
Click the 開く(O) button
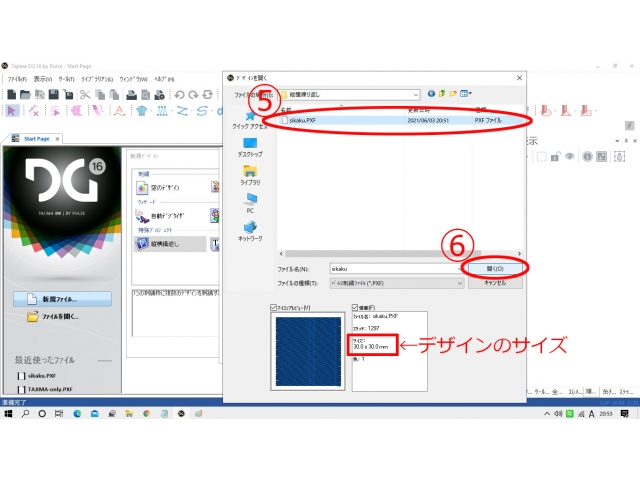(x=495, y=269)
